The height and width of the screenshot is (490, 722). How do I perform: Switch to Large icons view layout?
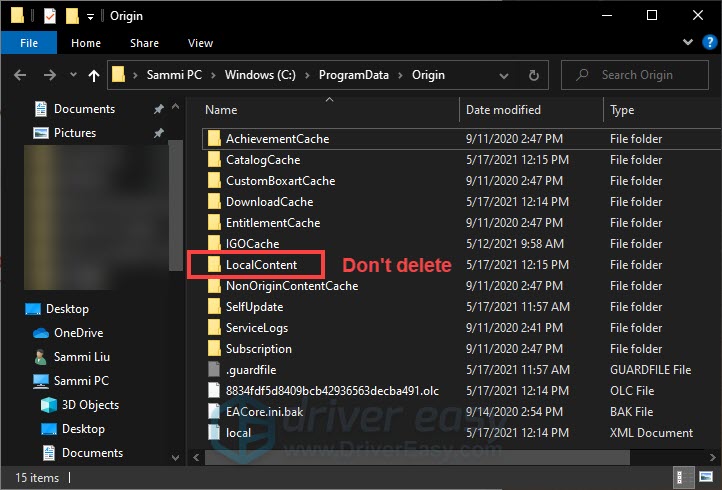pyautogui.click(x=706, y=477)
